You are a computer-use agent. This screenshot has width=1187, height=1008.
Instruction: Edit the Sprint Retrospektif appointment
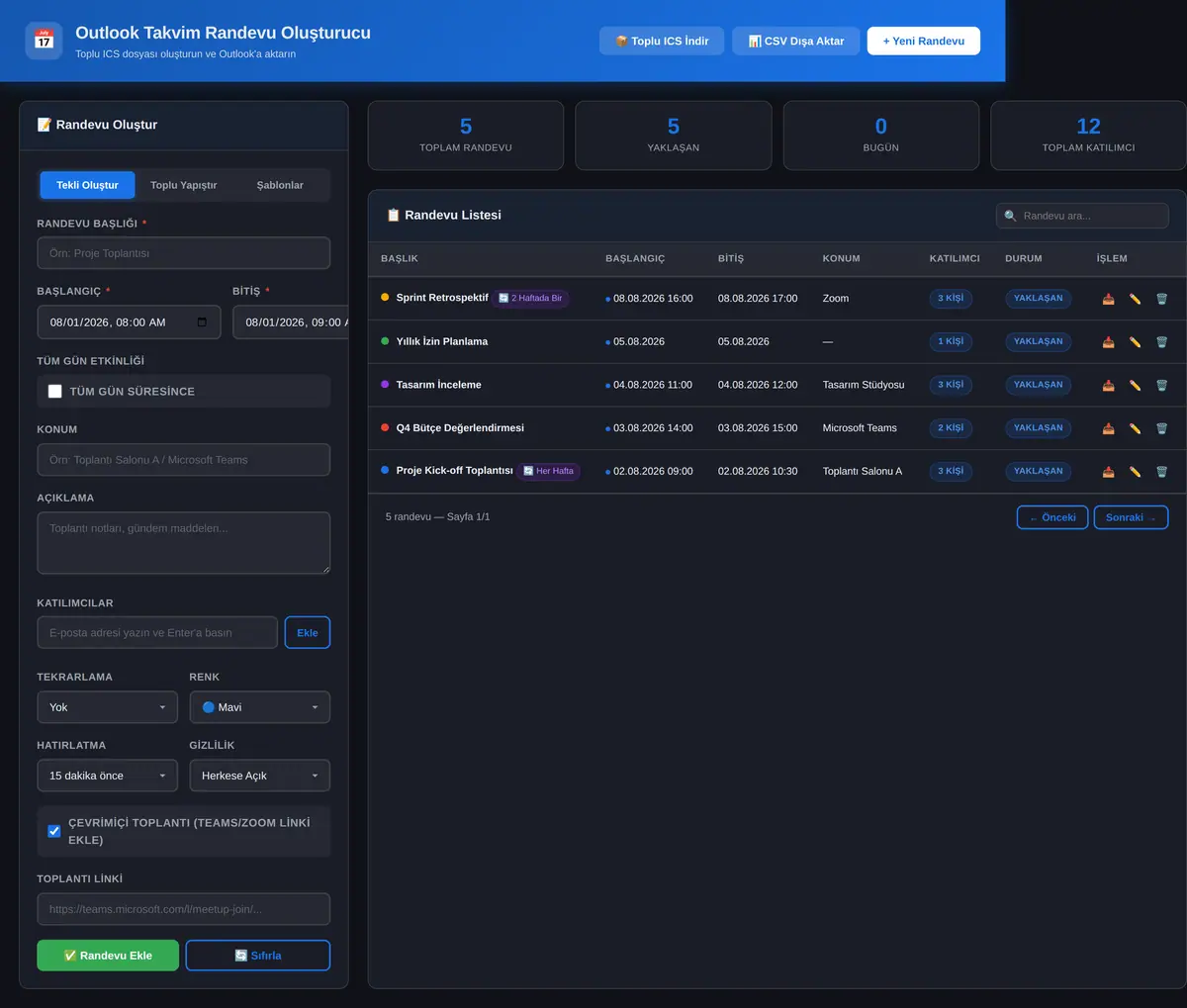(x=1135, y=299)
